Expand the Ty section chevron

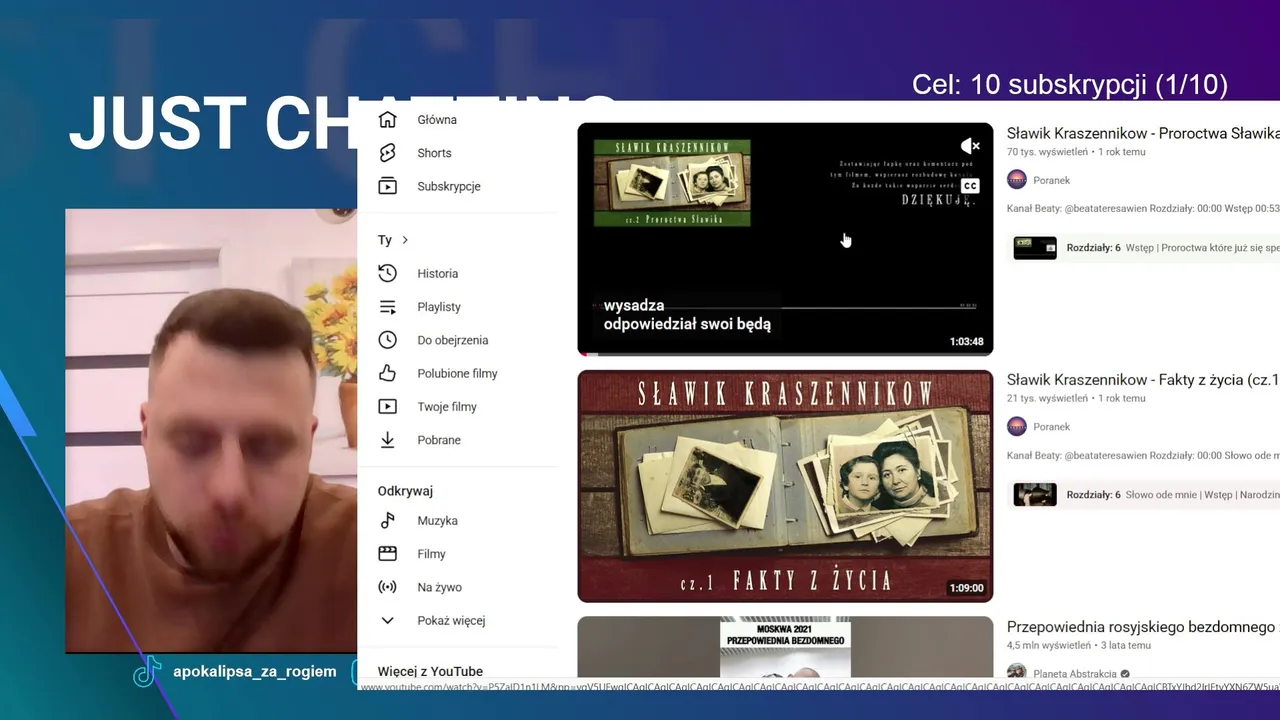click(405, 240)
